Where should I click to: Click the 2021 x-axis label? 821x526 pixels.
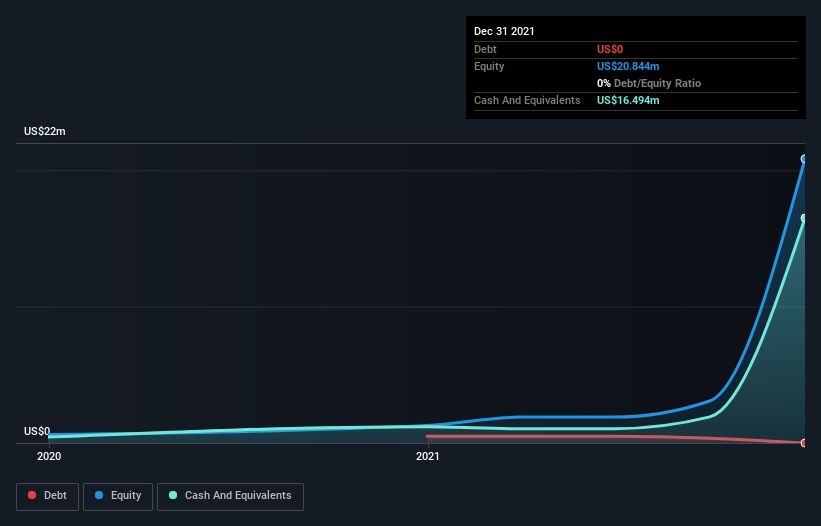[428, 456]
